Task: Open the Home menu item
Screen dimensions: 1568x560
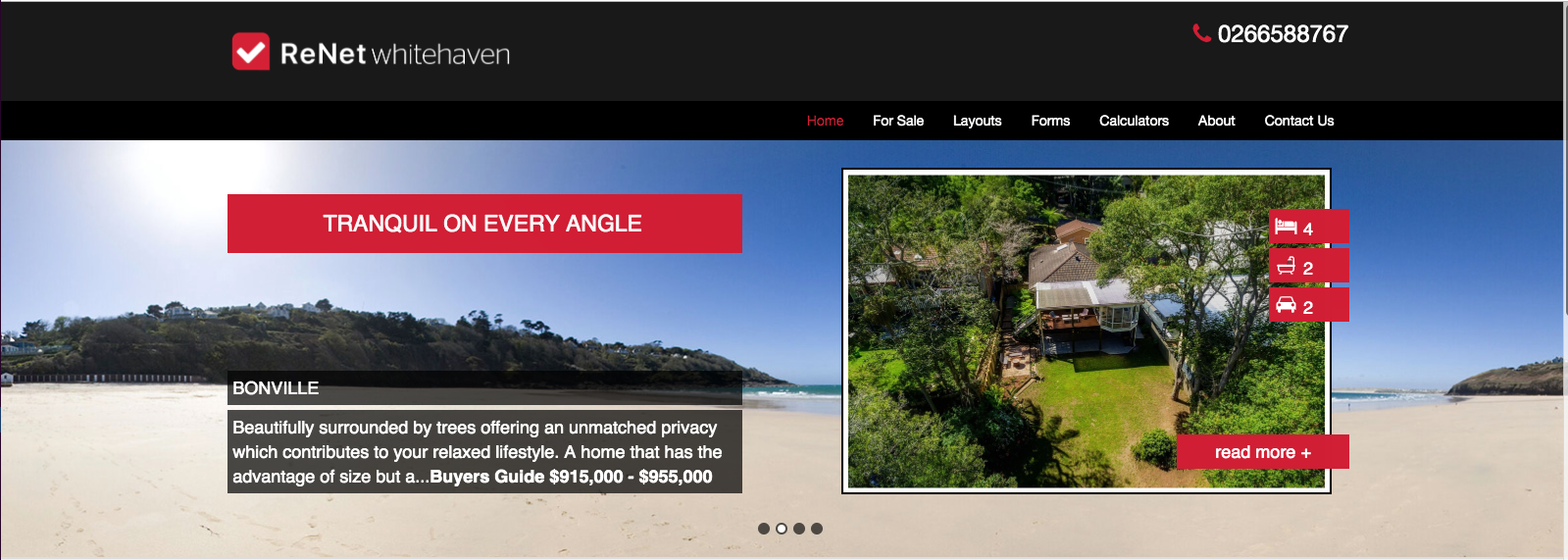Action: click(x=825, y=121)
